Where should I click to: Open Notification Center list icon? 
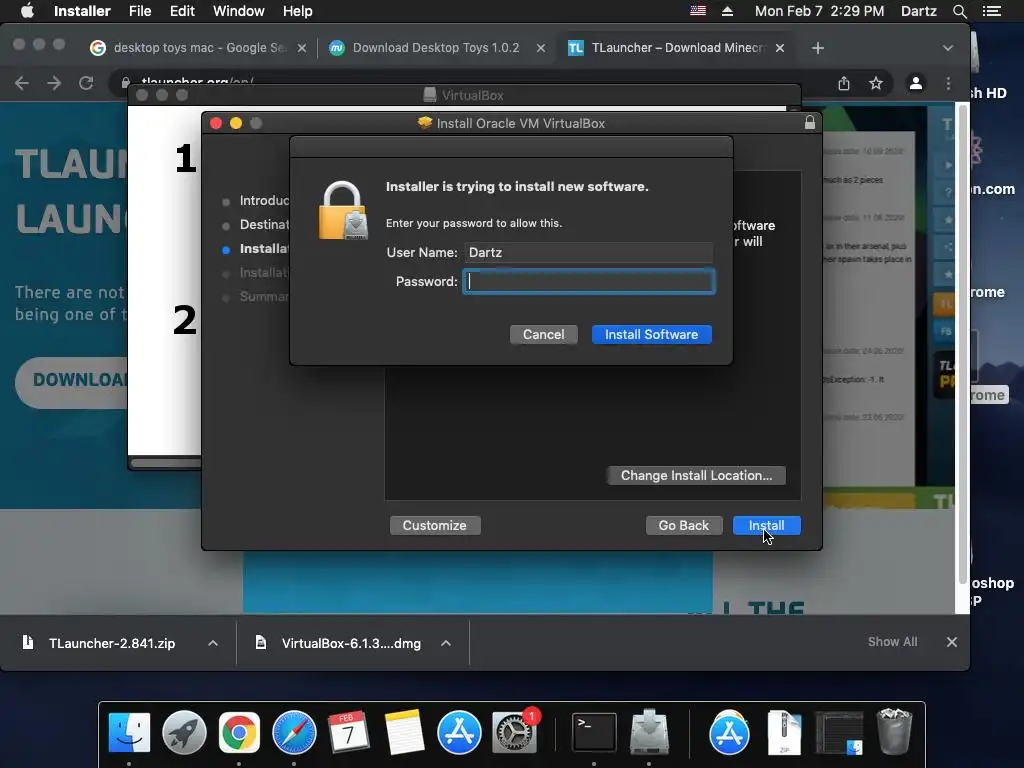(x=992, y=11)
